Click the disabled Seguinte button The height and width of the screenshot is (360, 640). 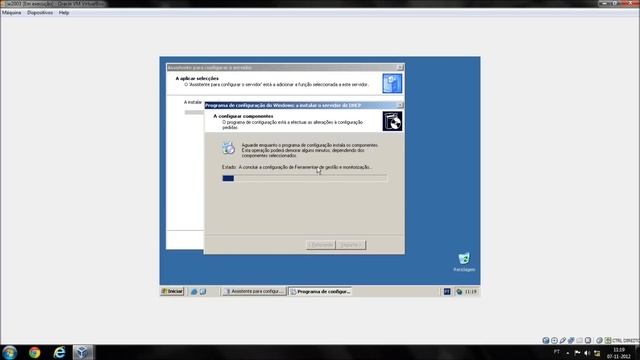(x=351, y=244)
